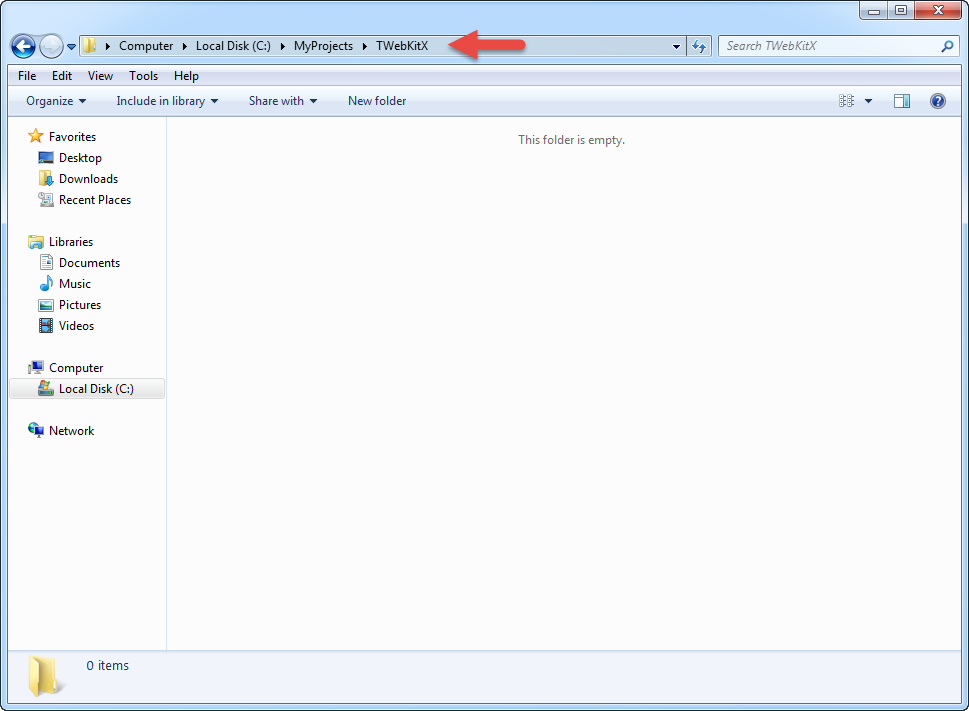Expand the arrow after Local Disk (C:) breadcrumb

(282, 46)
